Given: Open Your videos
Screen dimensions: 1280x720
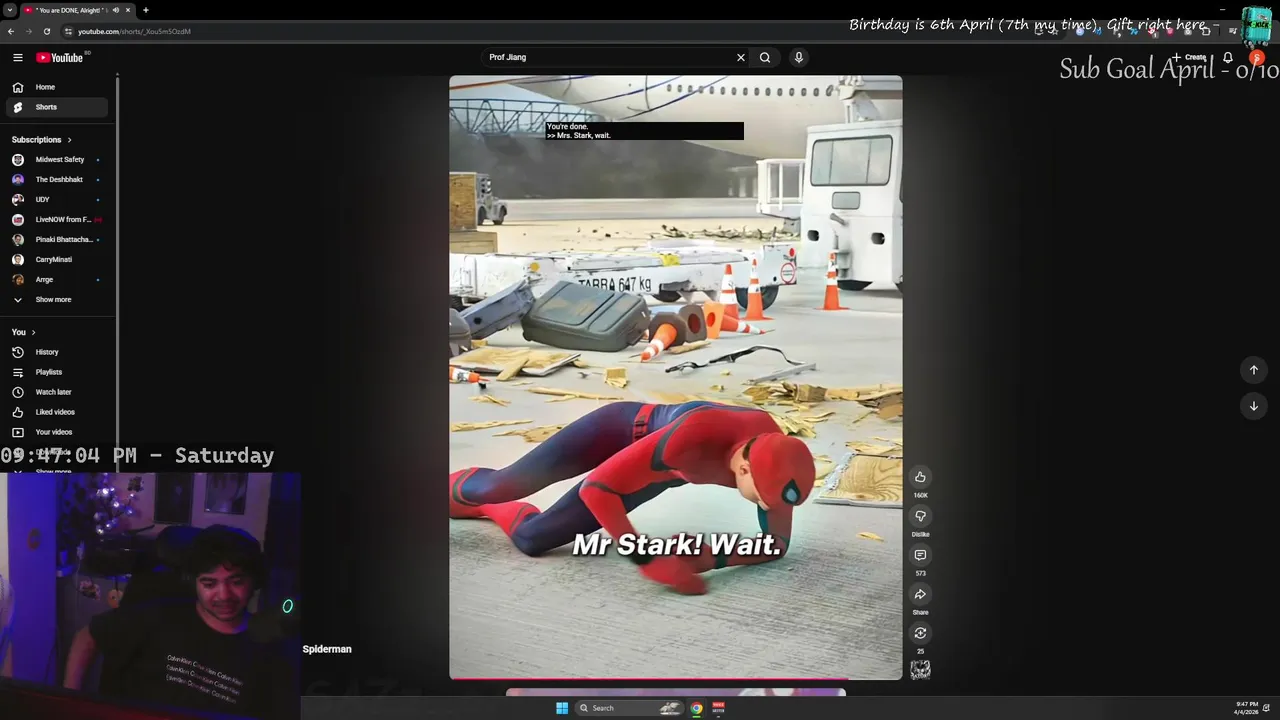Looking at the screenshot, I should coord(56,432).
